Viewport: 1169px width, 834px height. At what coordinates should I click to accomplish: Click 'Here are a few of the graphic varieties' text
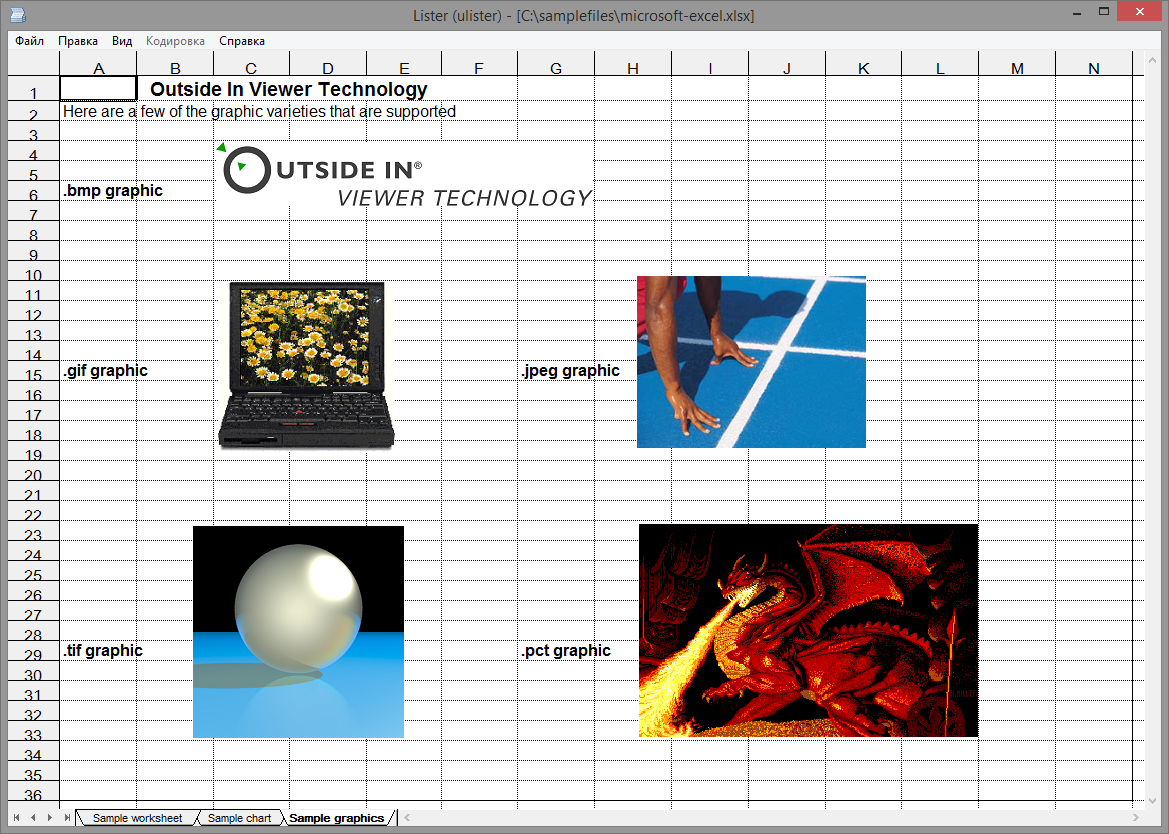[x=259, y=112]
